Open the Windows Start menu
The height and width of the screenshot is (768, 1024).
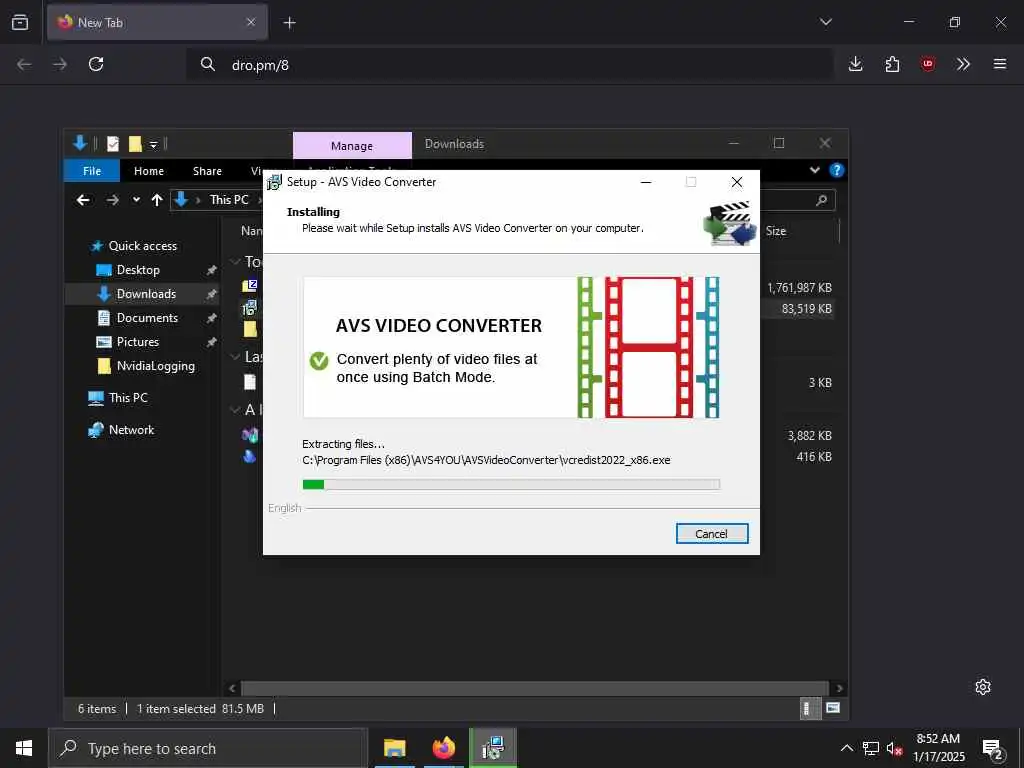click(24, 748)
